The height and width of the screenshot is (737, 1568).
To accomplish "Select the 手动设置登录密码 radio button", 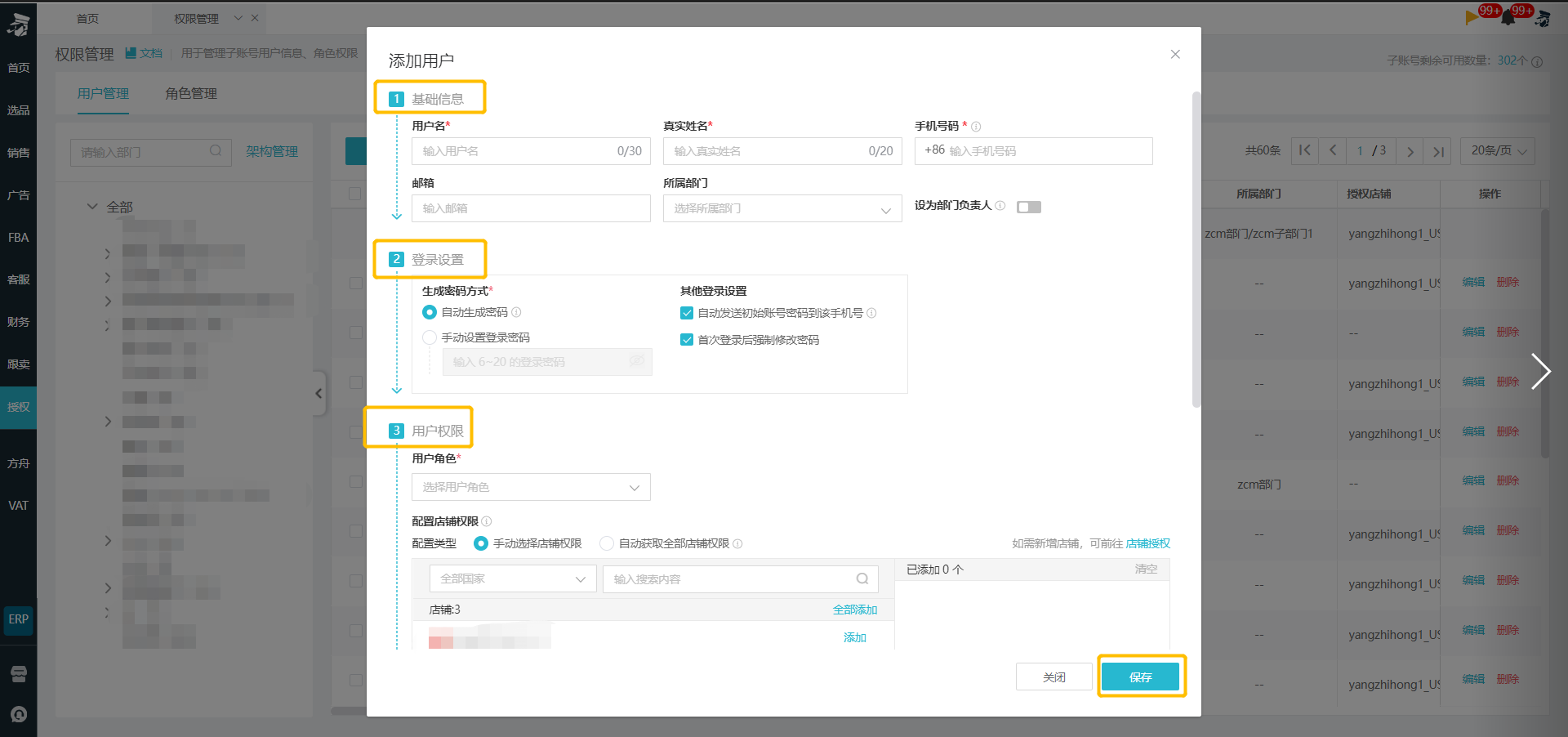I will click(x=430, y=337).
